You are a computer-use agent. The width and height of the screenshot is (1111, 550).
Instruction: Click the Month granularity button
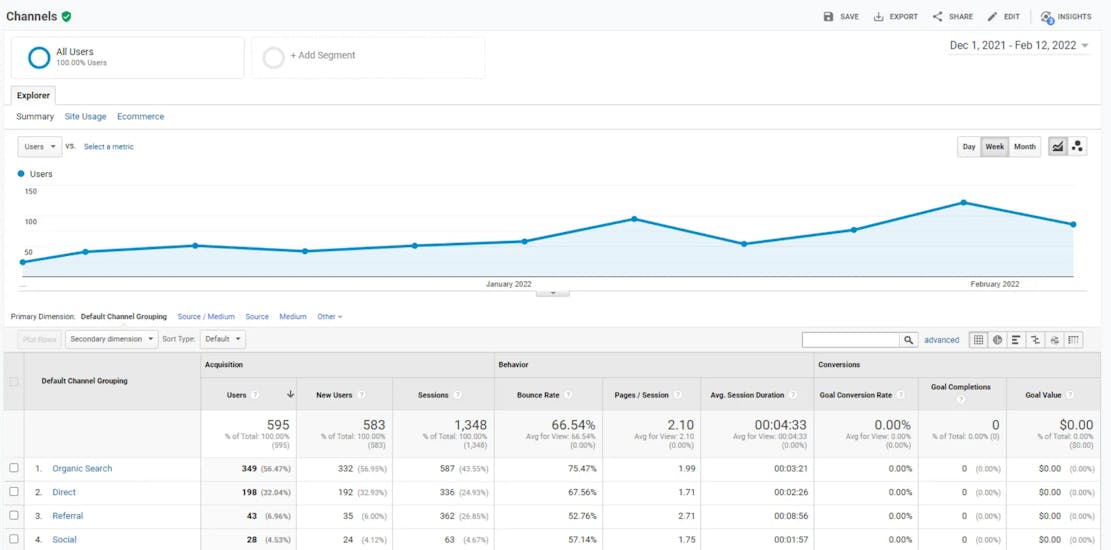click(1024, 147)
